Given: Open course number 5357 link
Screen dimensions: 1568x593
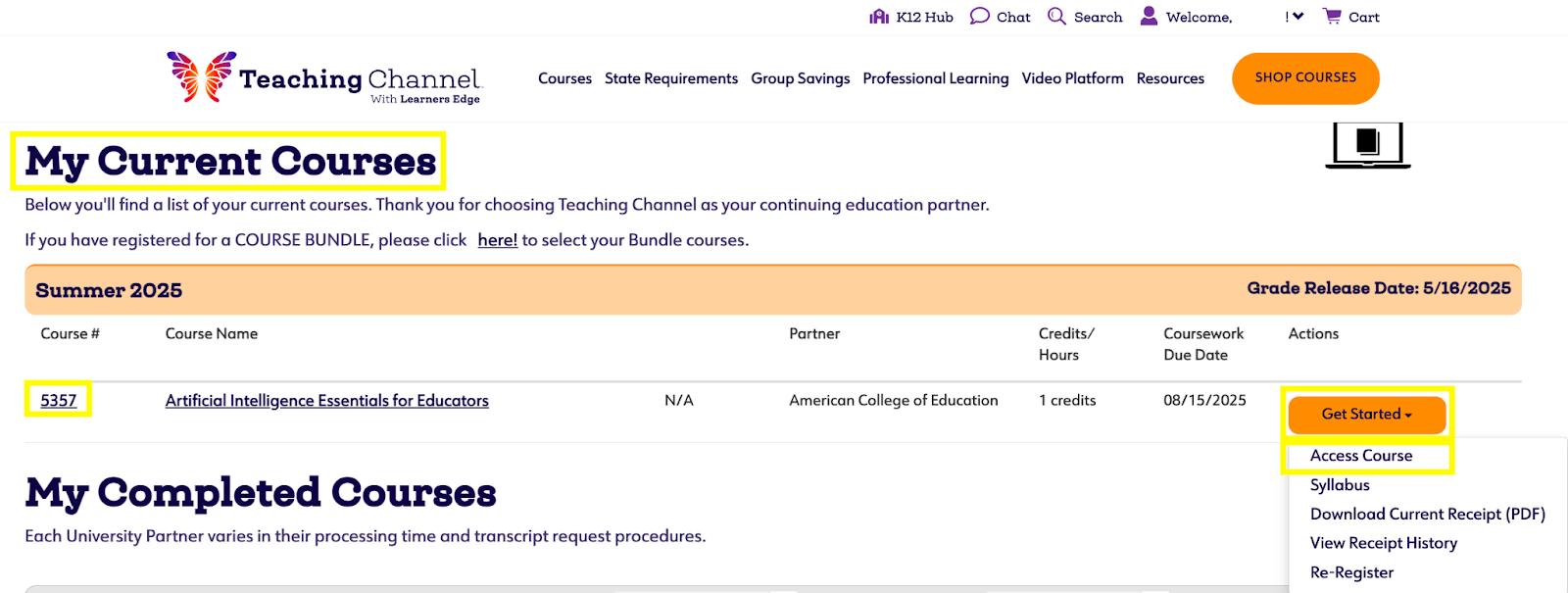Looking at the screenshot, I should tap(58, 400).
